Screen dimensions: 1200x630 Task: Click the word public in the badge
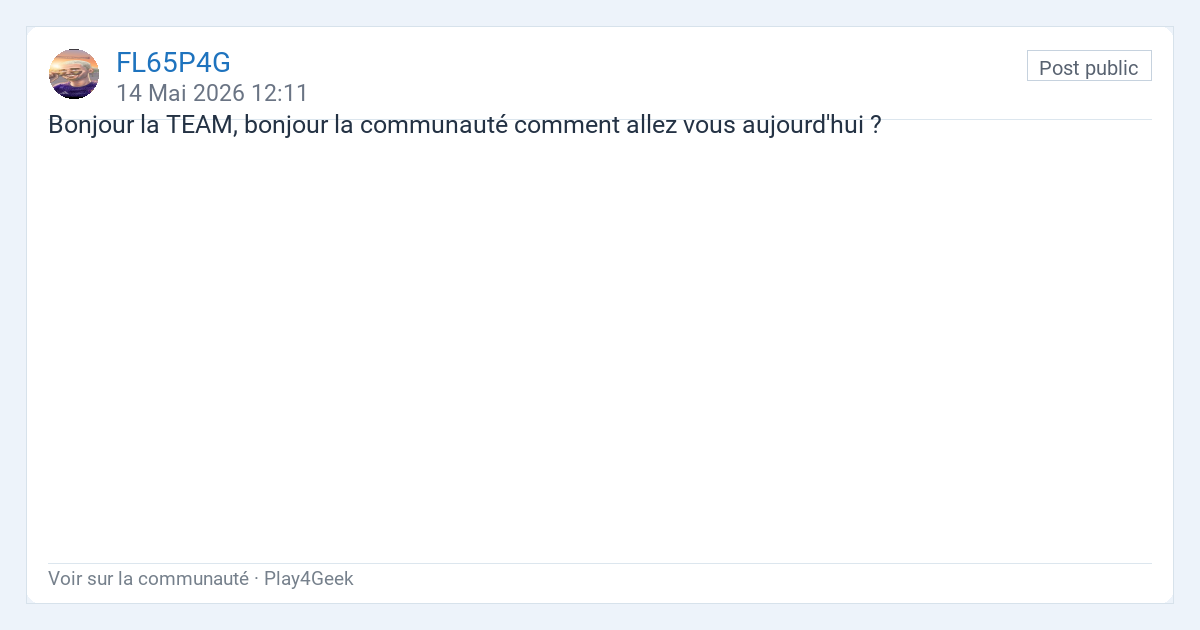[x=1112, y=68]
